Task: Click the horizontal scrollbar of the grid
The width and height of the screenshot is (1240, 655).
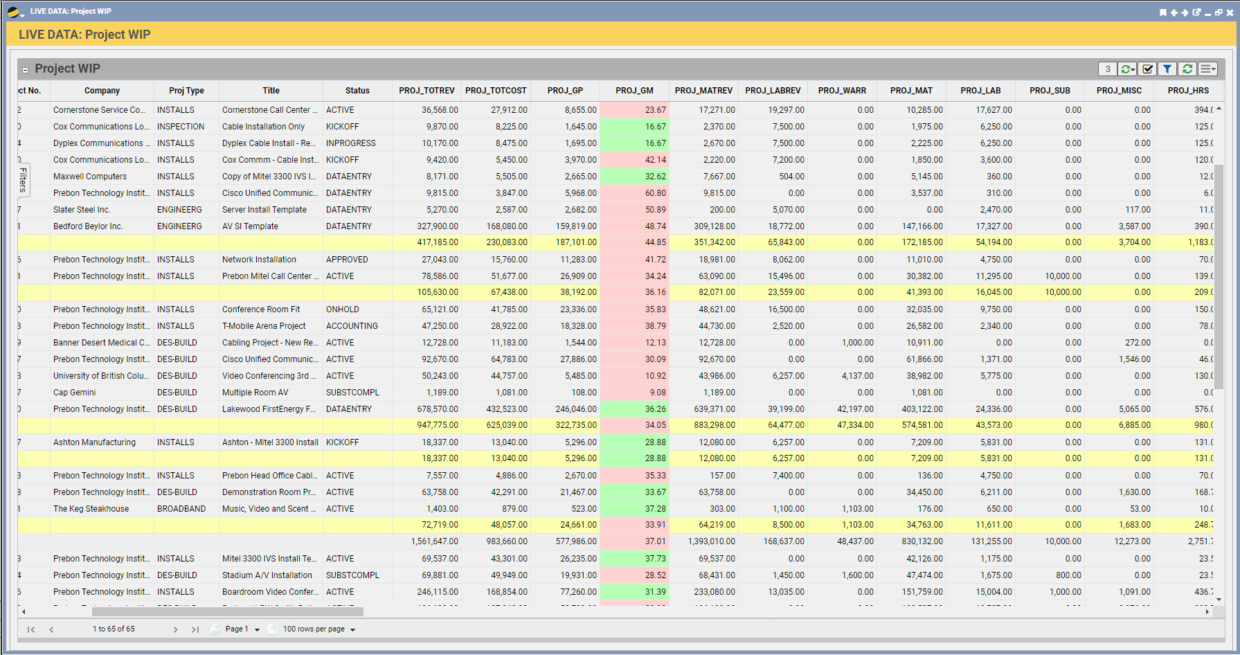Action: [228, 611]
